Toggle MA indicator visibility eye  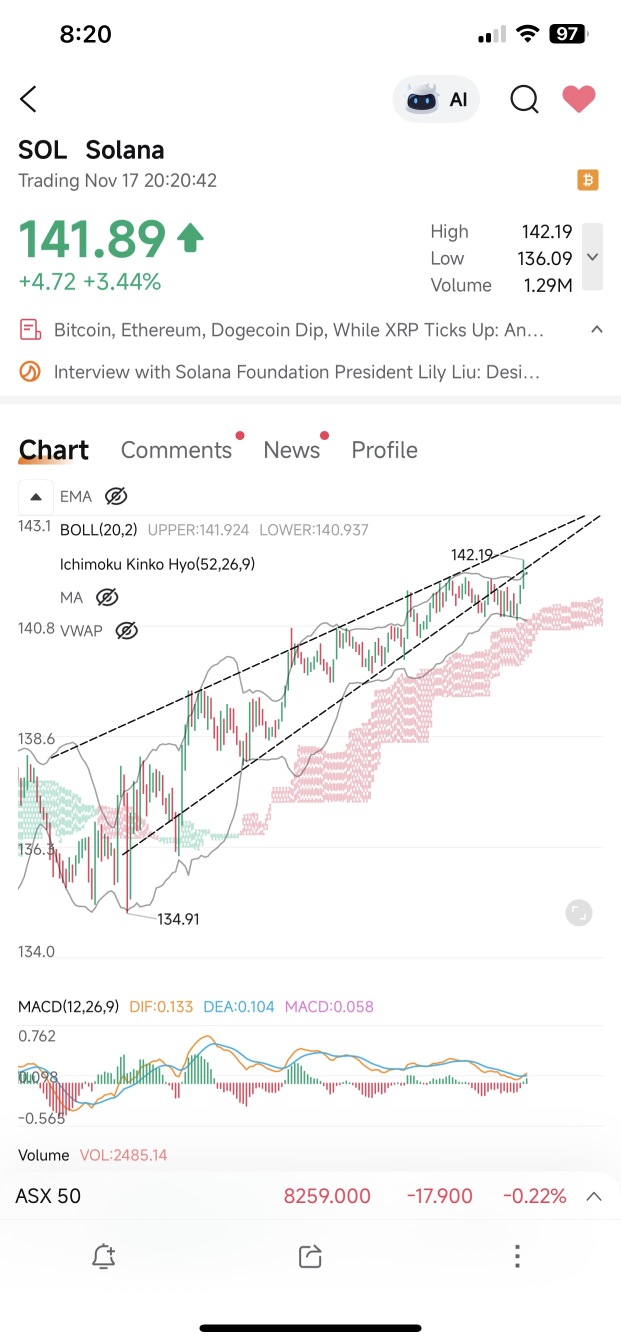[107, 597]
